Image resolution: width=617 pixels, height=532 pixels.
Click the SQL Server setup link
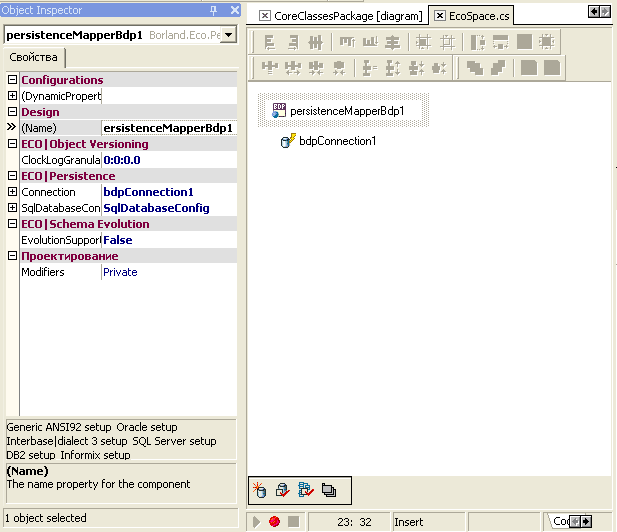click(173, 441)
